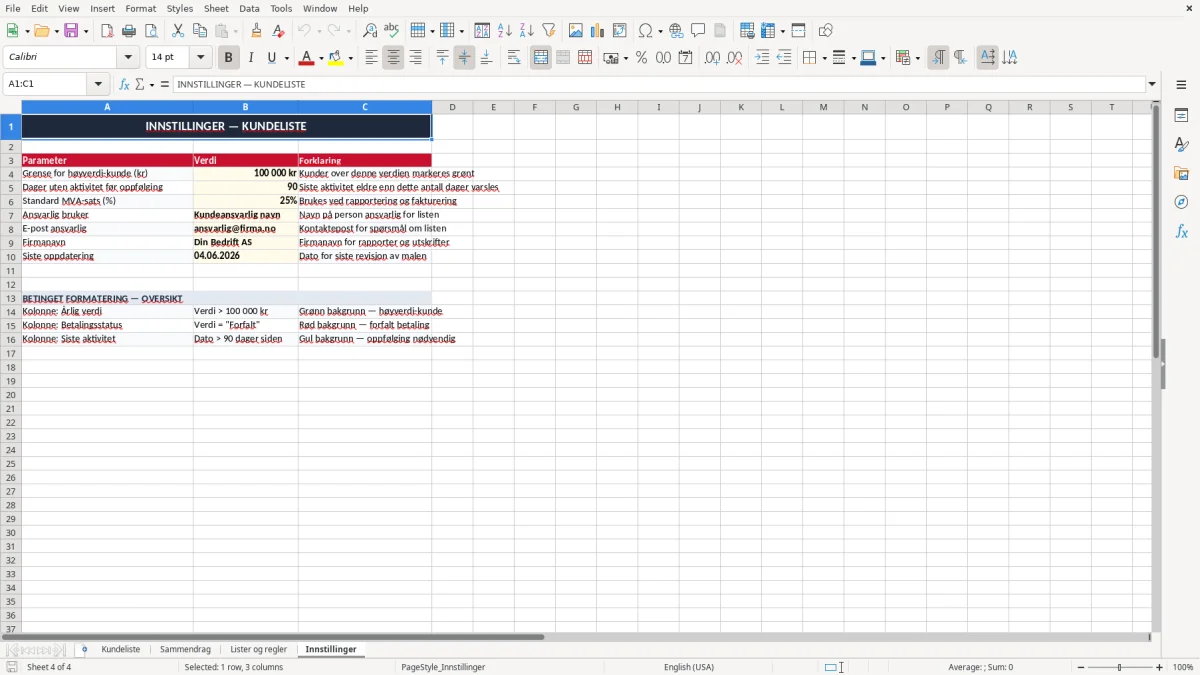Expand Name Box dropdown
Viewport: 1200px width, 675px height.
pos(98,84)
